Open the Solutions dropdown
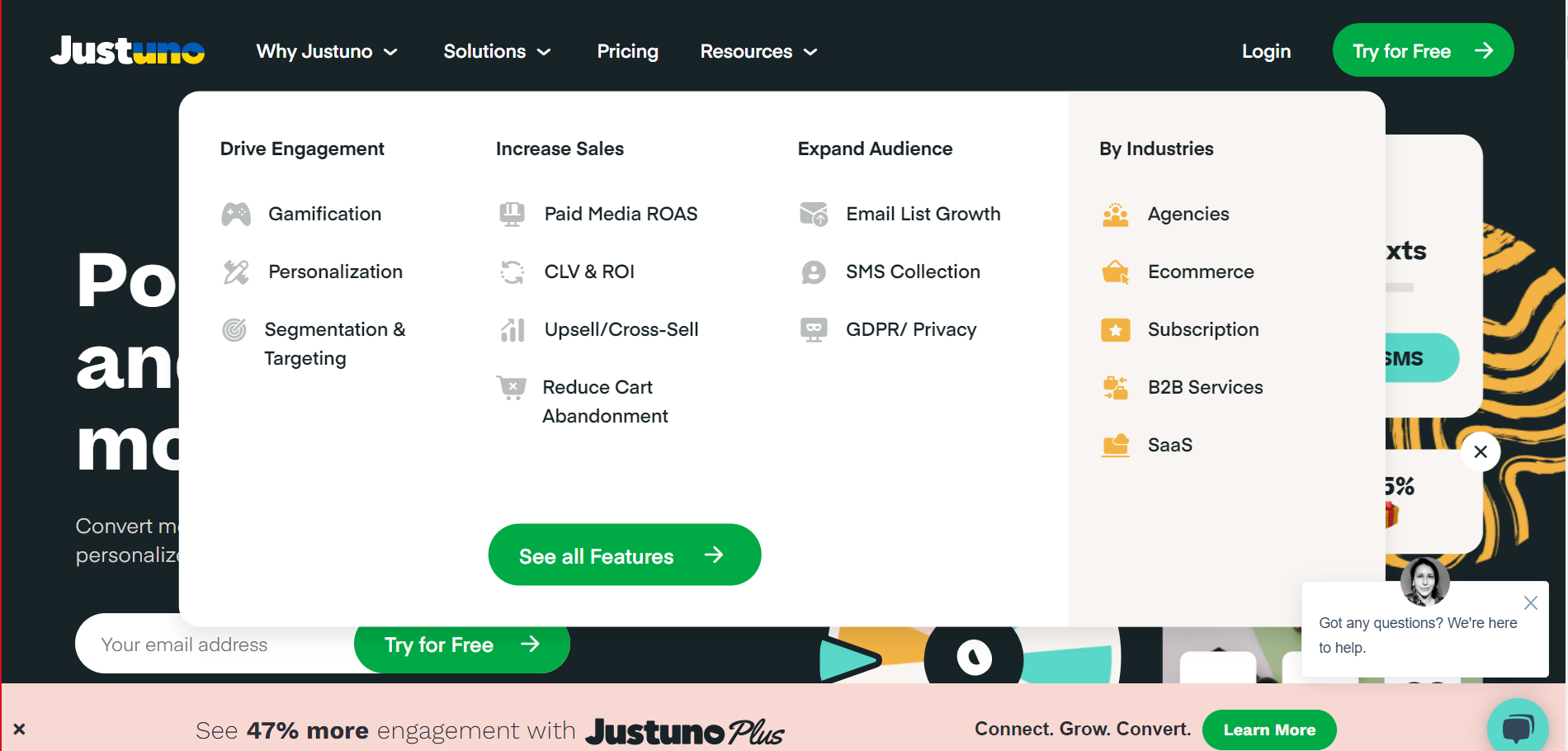The width and height of the screenshot is (1568, 751). tap(496, 51)
